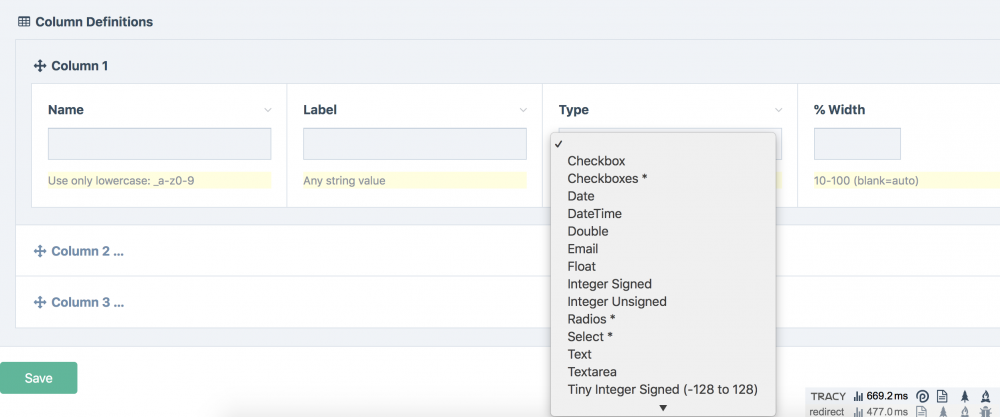The image size is (1000, 417).
Task: Collapse the Label field chevron
Action: [523, 110]
